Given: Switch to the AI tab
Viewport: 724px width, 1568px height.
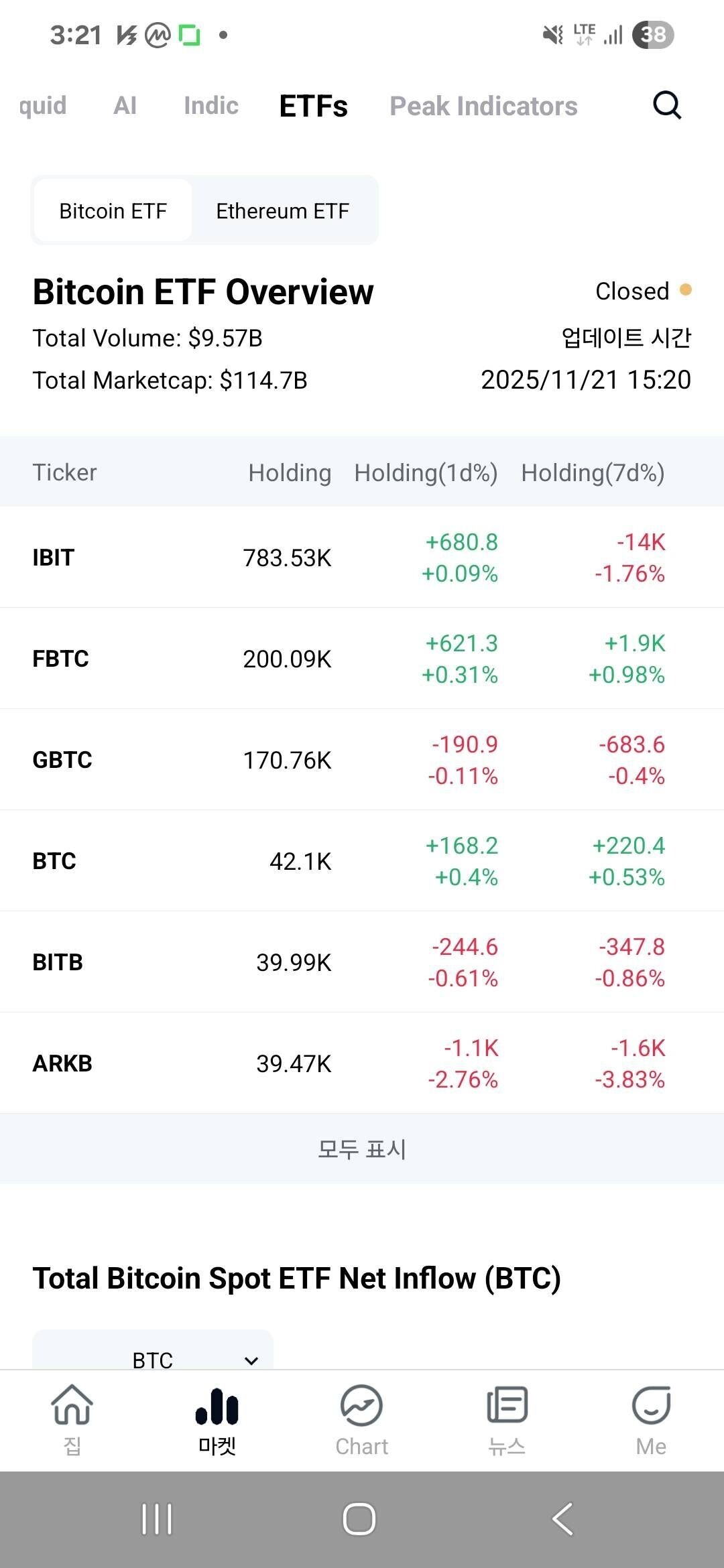Looking at the screenshot, I should 125,106.
